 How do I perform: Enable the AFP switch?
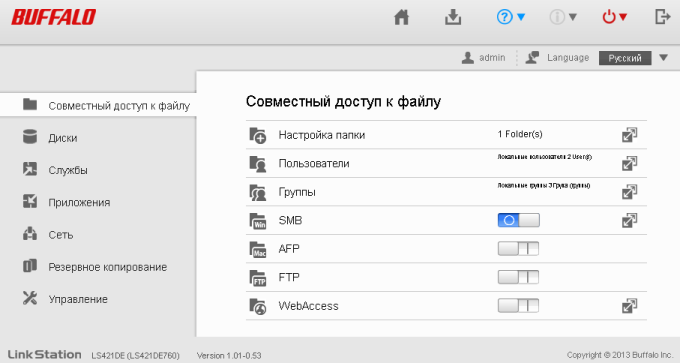[518, 249]
